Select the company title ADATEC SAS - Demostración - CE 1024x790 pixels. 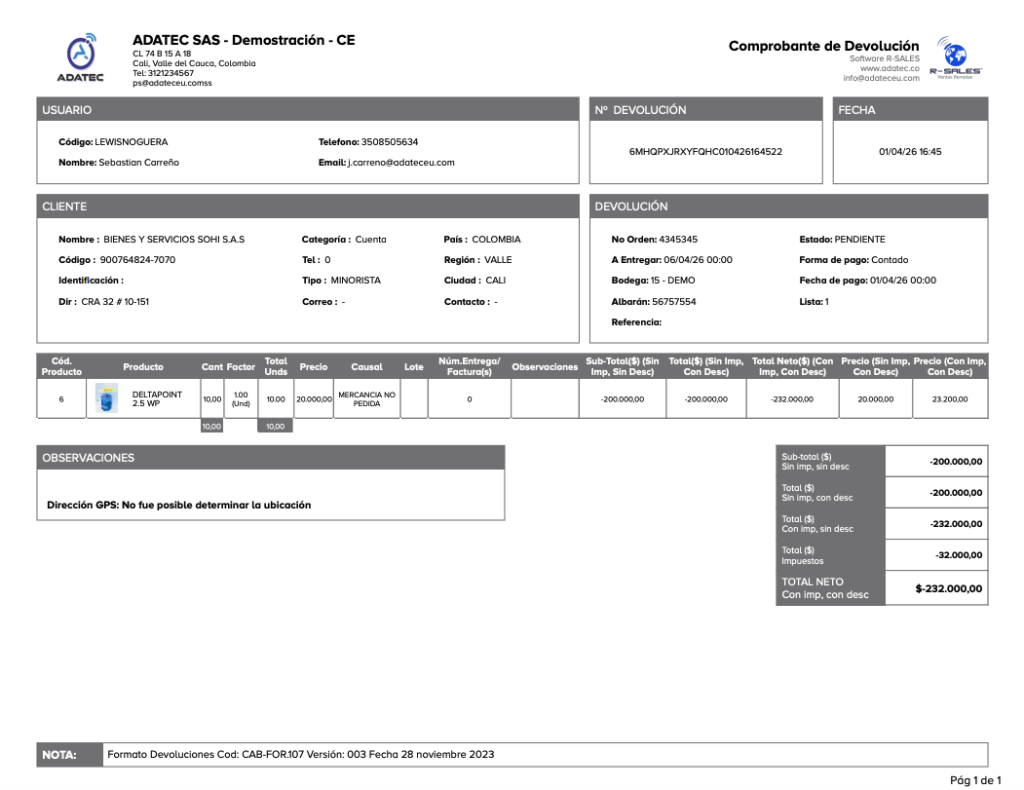point(244,40)
